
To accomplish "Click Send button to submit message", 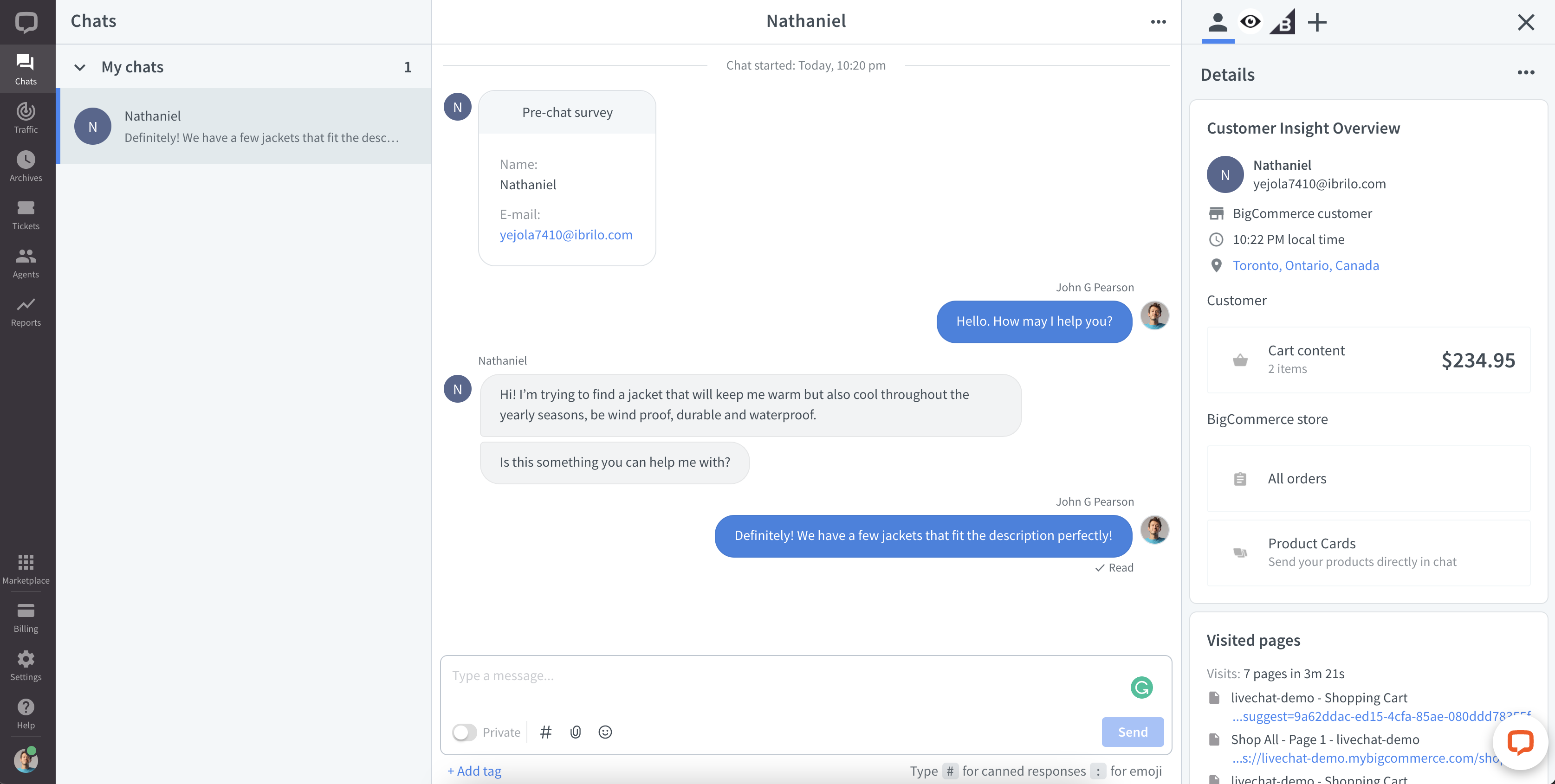I will tap(1131, 732).
